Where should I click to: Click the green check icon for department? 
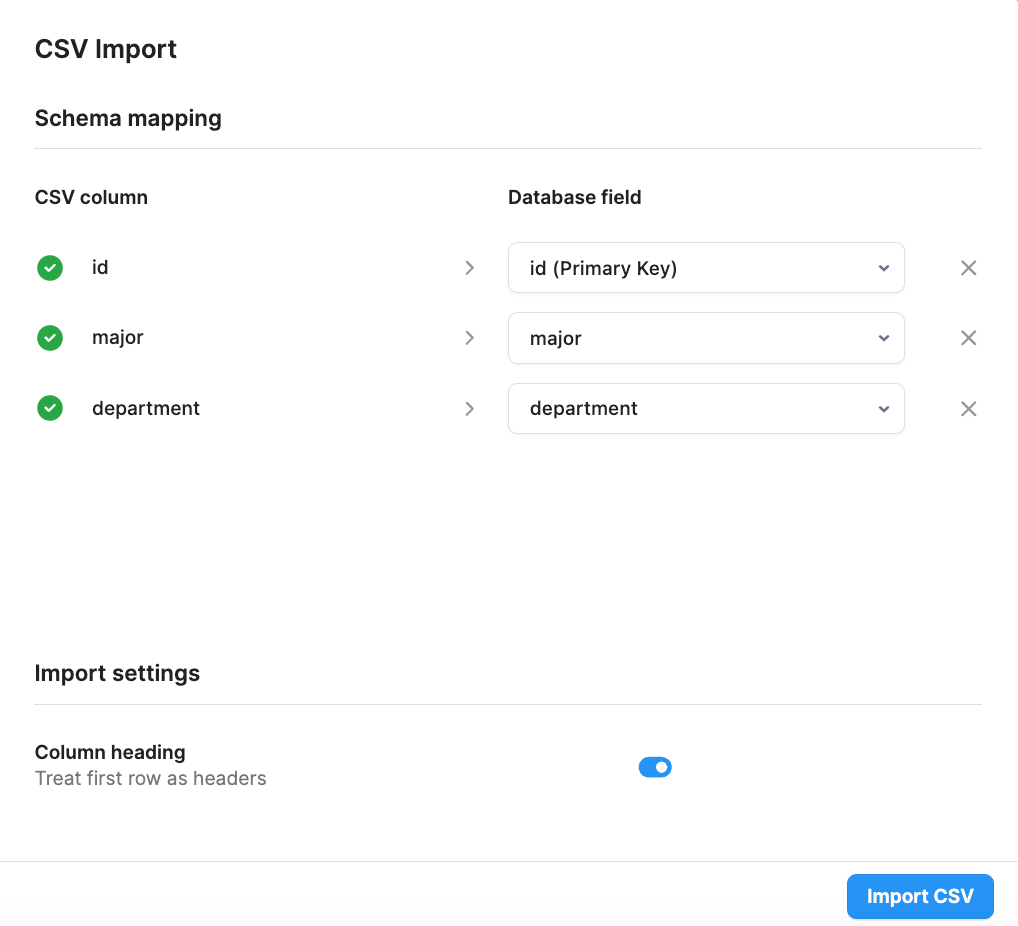pyautogui.click(x=50, y=408)
